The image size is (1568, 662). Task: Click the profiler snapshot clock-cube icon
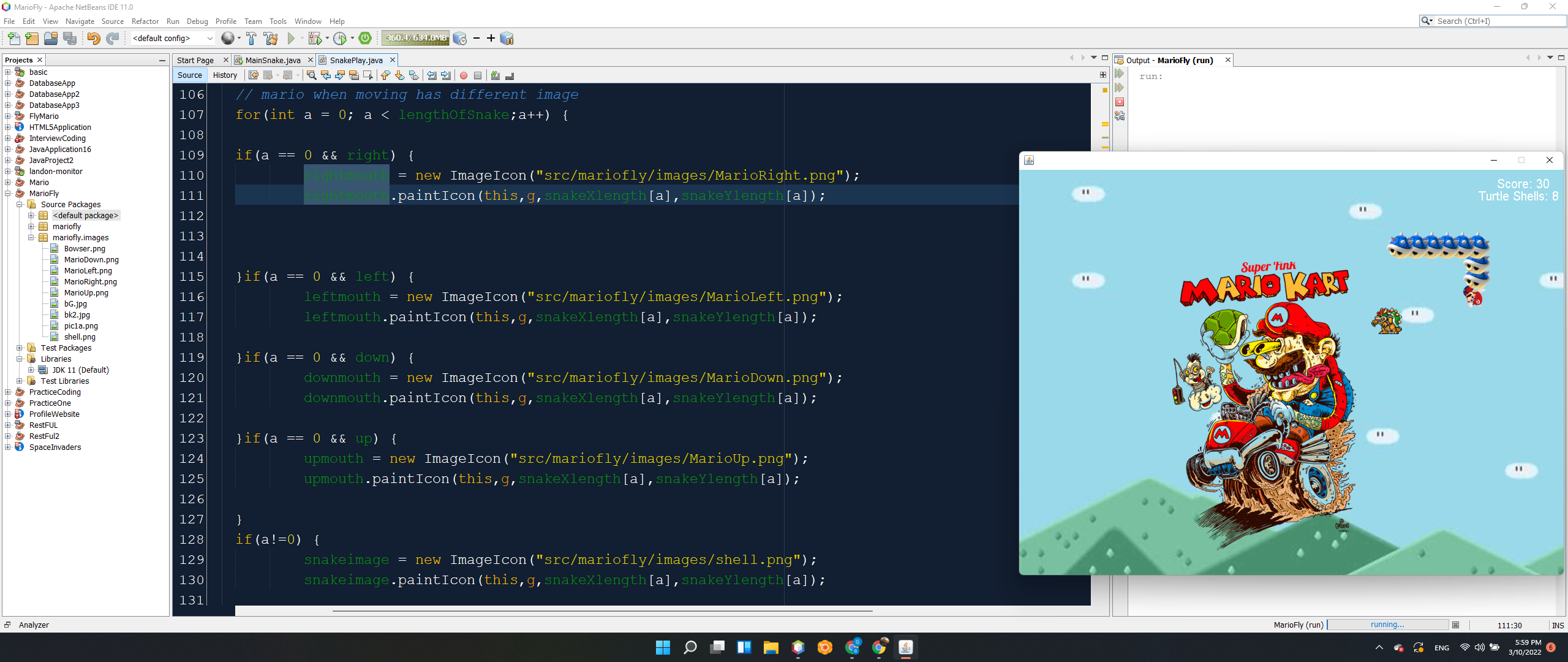click(x=460, y=38)
